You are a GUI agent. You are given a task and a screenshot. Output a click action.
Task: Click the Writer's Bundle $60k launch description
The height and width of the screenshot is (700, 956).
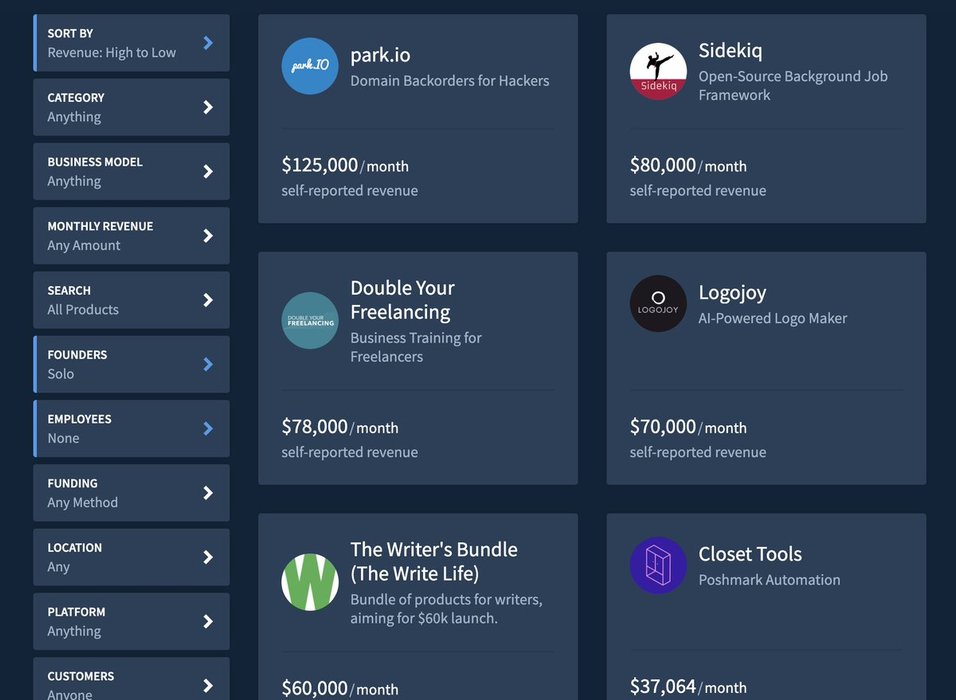point(446,609)
